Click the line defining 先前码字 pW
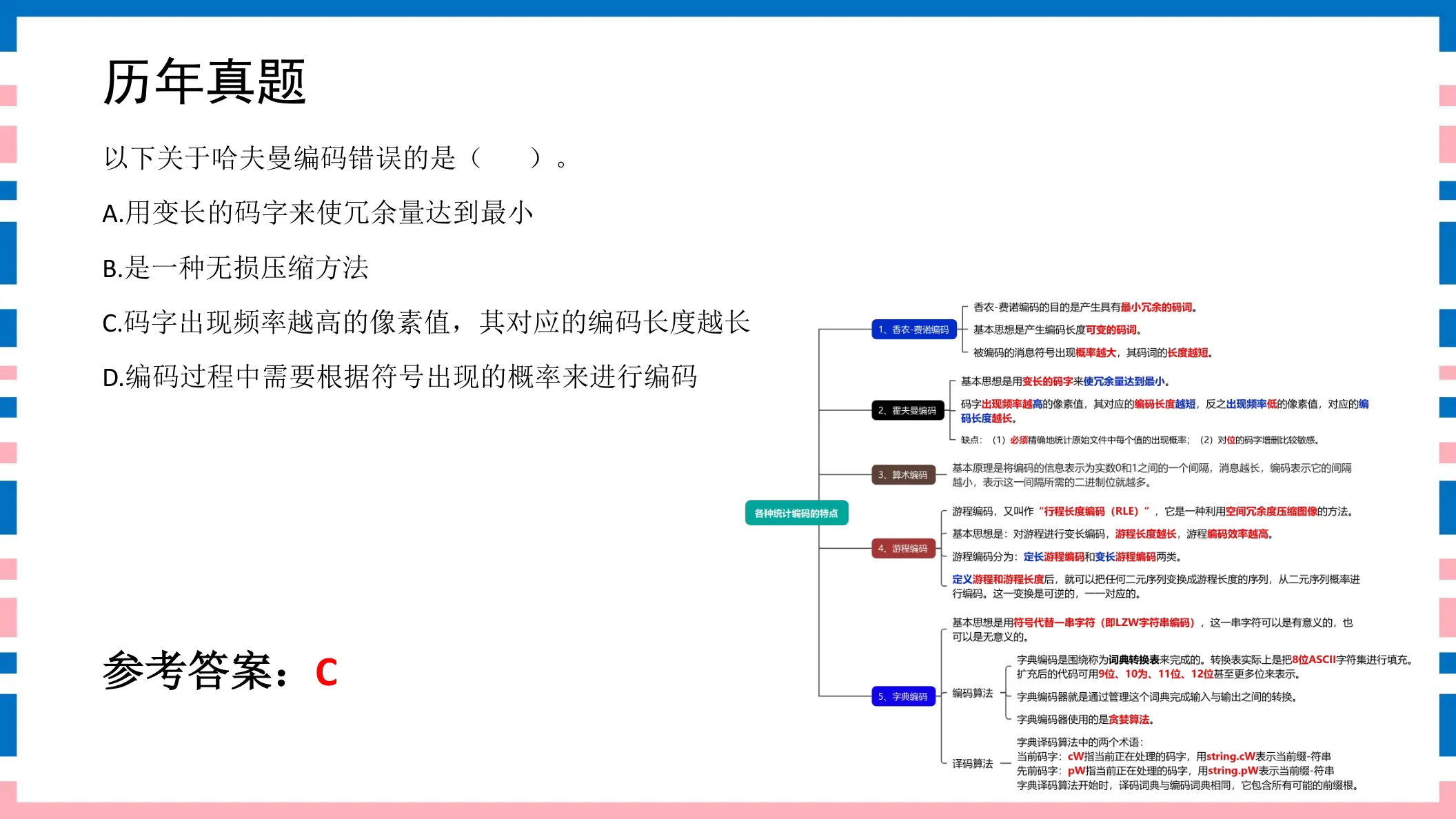The image size is (1456, 819). (x=1175, y=771)
